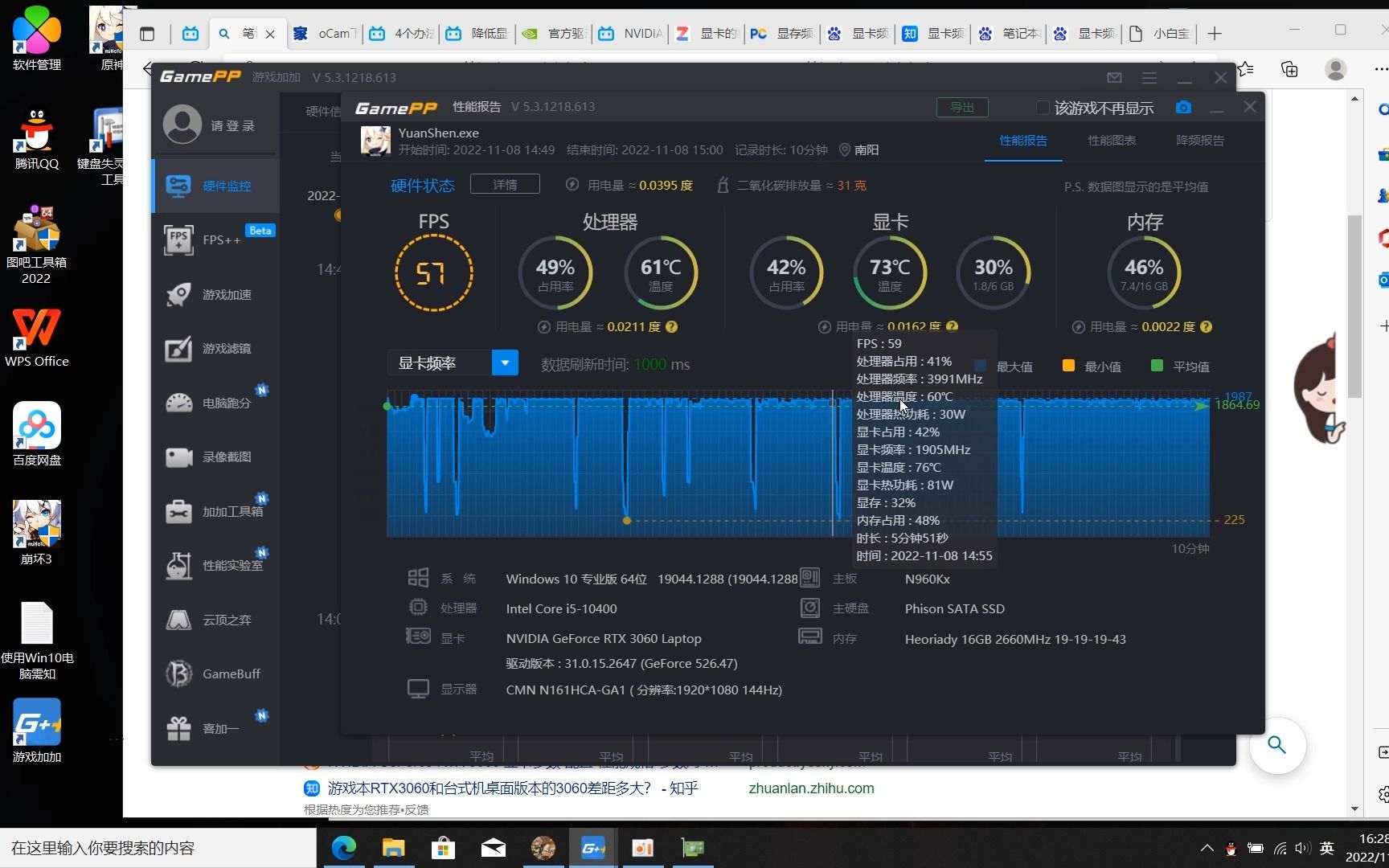
Task: Click help icon beside memory 0.0022 度
Action: 1206,327
